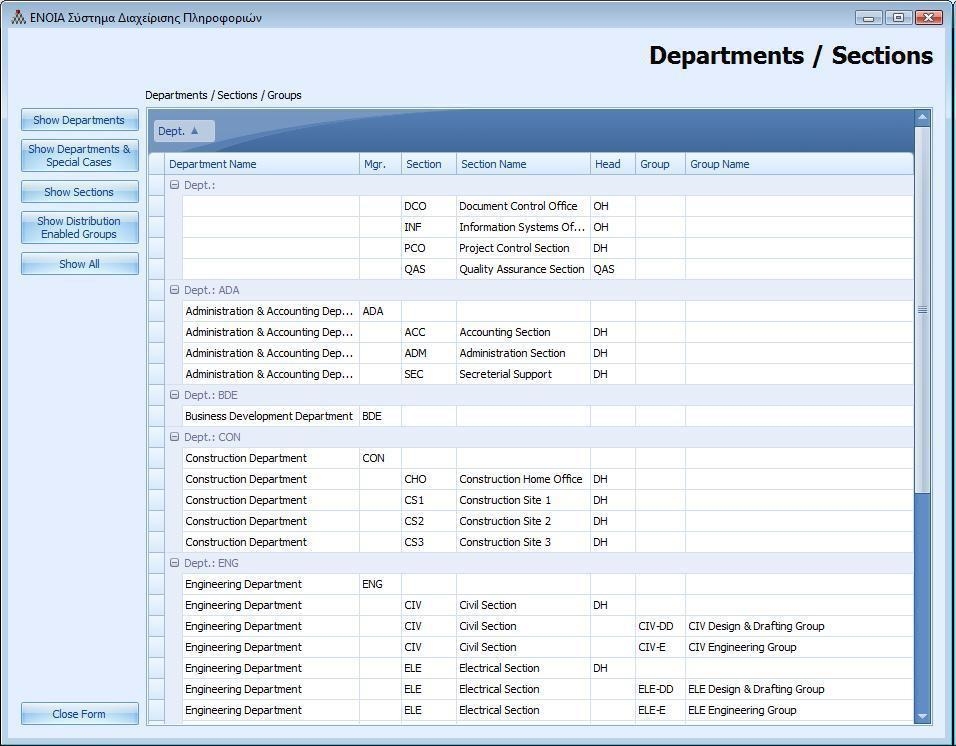The height and width of the screenshot is (746, 956).
Task: Sort by Department Name column header
Action: click(260, 164)
